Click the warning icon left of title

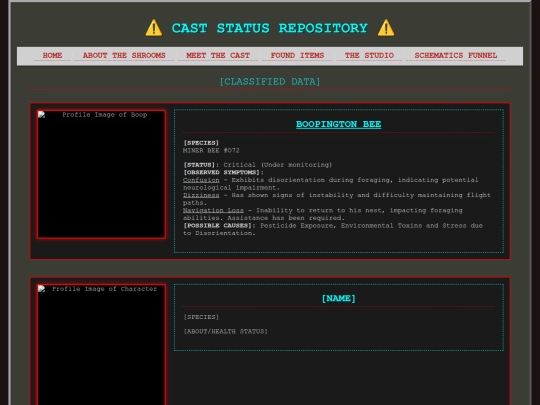pyautogui.click(x=154, y=28)
